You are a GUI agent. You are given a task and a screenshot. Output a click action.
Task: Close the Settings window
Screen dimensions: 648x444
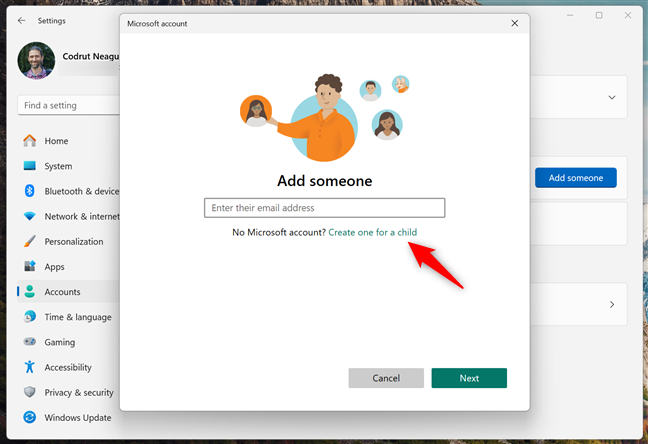pyautogui.click(x=628, y=15)
